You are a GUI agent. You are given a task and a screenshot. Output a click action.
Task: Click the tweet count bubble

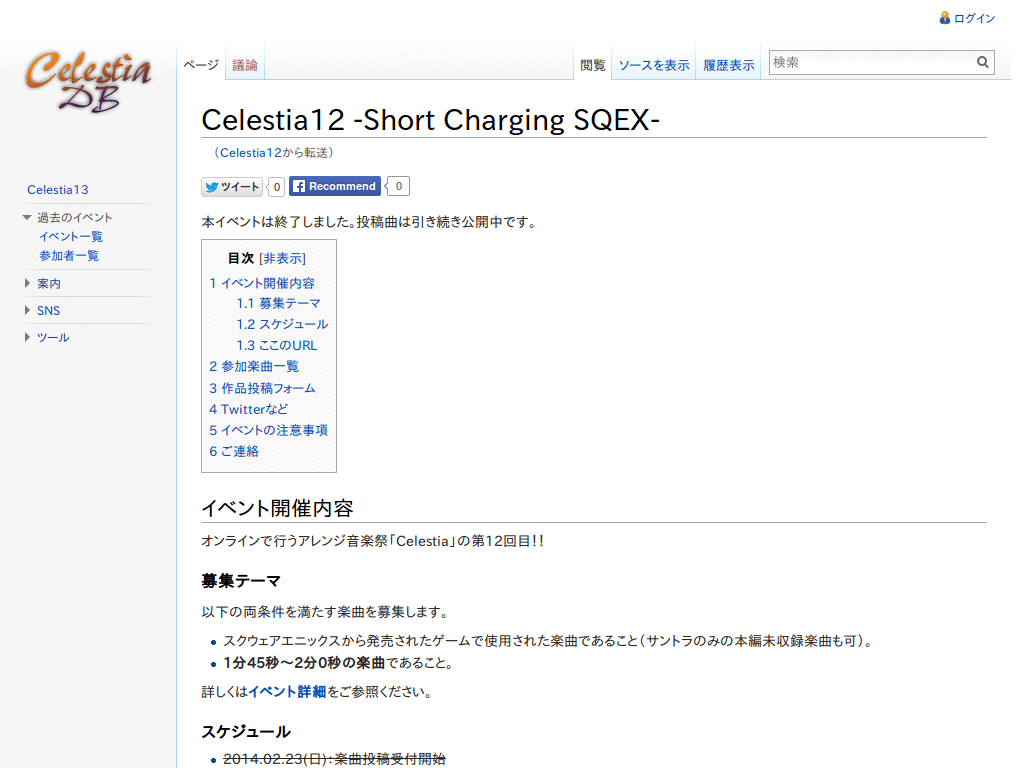point(276,187)
